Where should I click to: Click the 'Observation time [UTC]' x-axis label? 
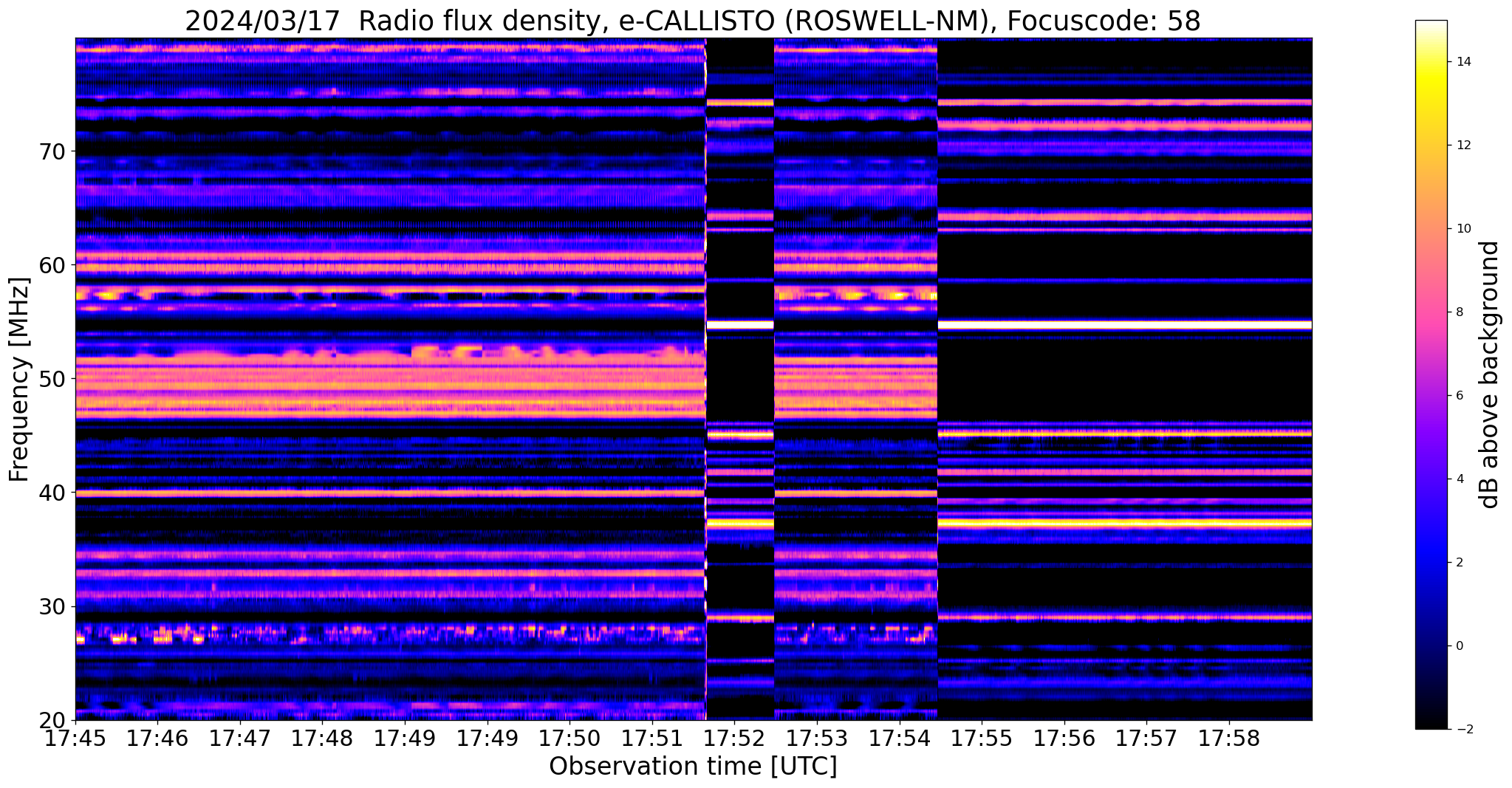click(x=693, y=766)
